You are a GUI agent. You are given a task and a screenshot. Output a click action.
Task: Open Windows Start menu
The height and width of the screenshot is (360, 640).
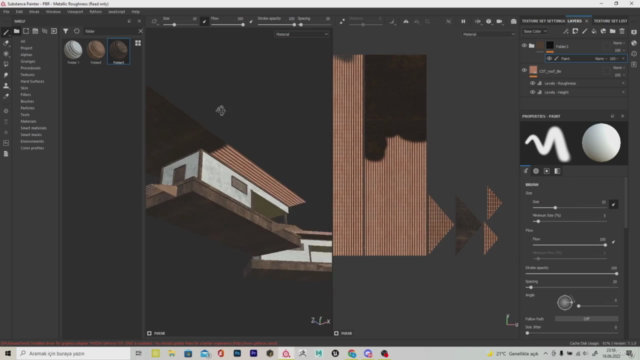tap(7, 353)
